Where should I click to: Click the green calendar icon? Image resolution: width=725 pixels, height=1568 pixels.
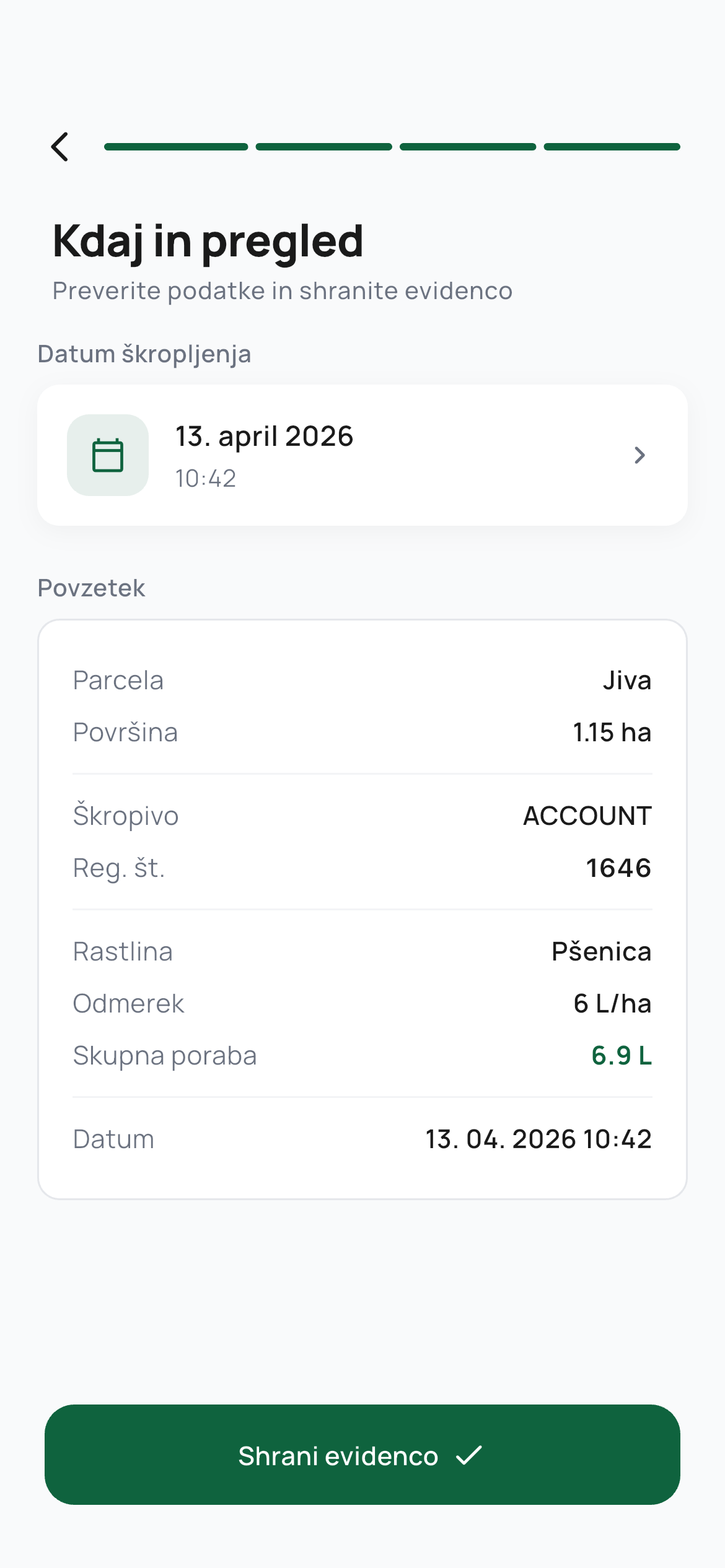click(108, 455)
